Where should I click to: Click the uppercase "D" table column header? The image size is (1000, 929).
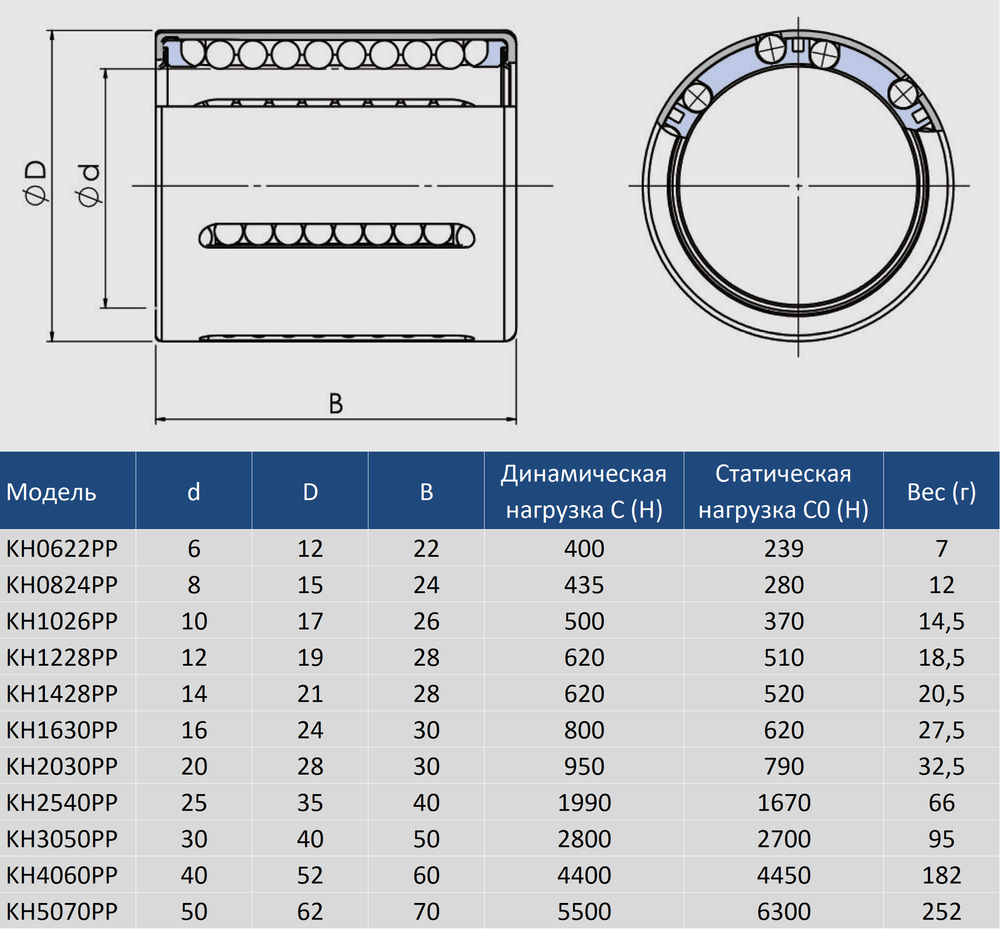tap(310, 492)
